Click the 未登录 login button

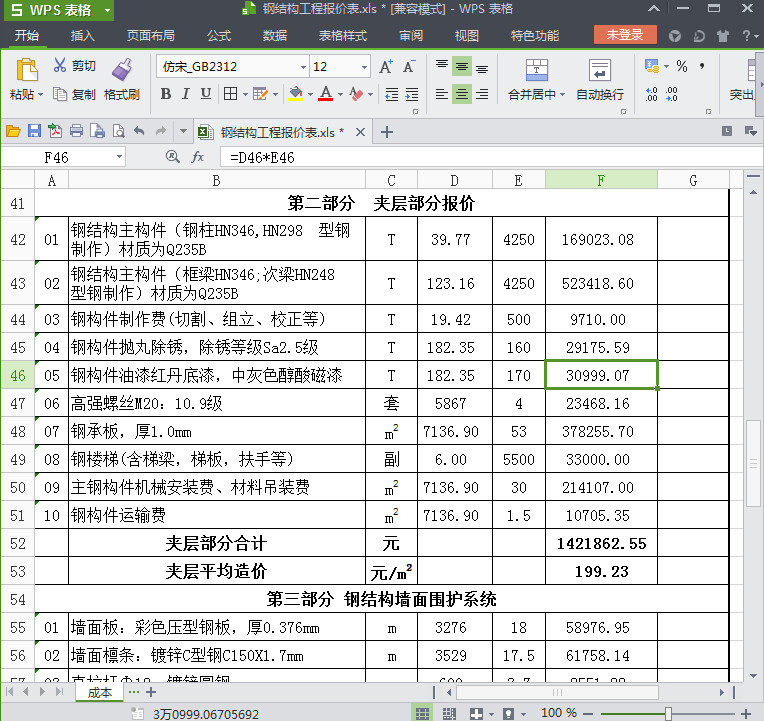[x=625, y=35]
